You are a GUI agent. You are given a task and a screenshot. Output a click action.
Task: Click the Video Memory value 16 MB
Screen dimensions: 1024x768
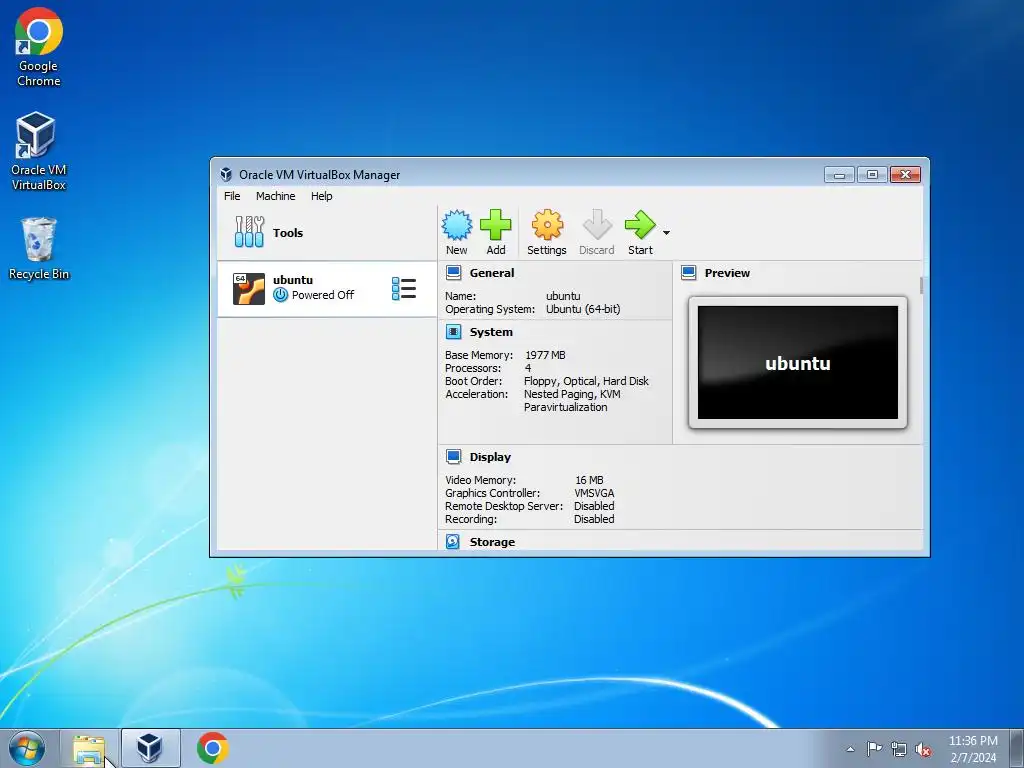click(589, 480)
